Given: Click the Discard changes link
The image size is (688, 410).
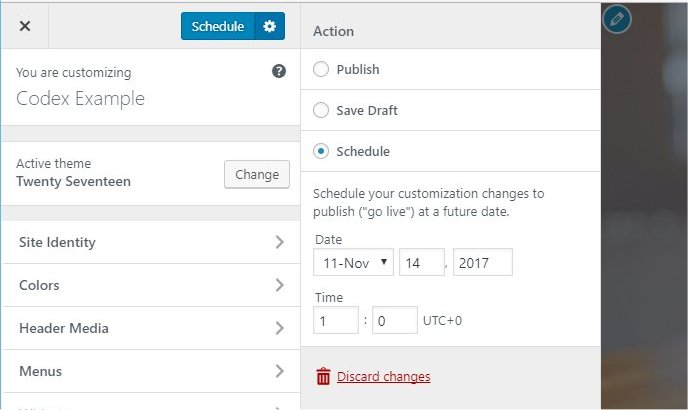Looking at the screenshot, I should [384, 377].
